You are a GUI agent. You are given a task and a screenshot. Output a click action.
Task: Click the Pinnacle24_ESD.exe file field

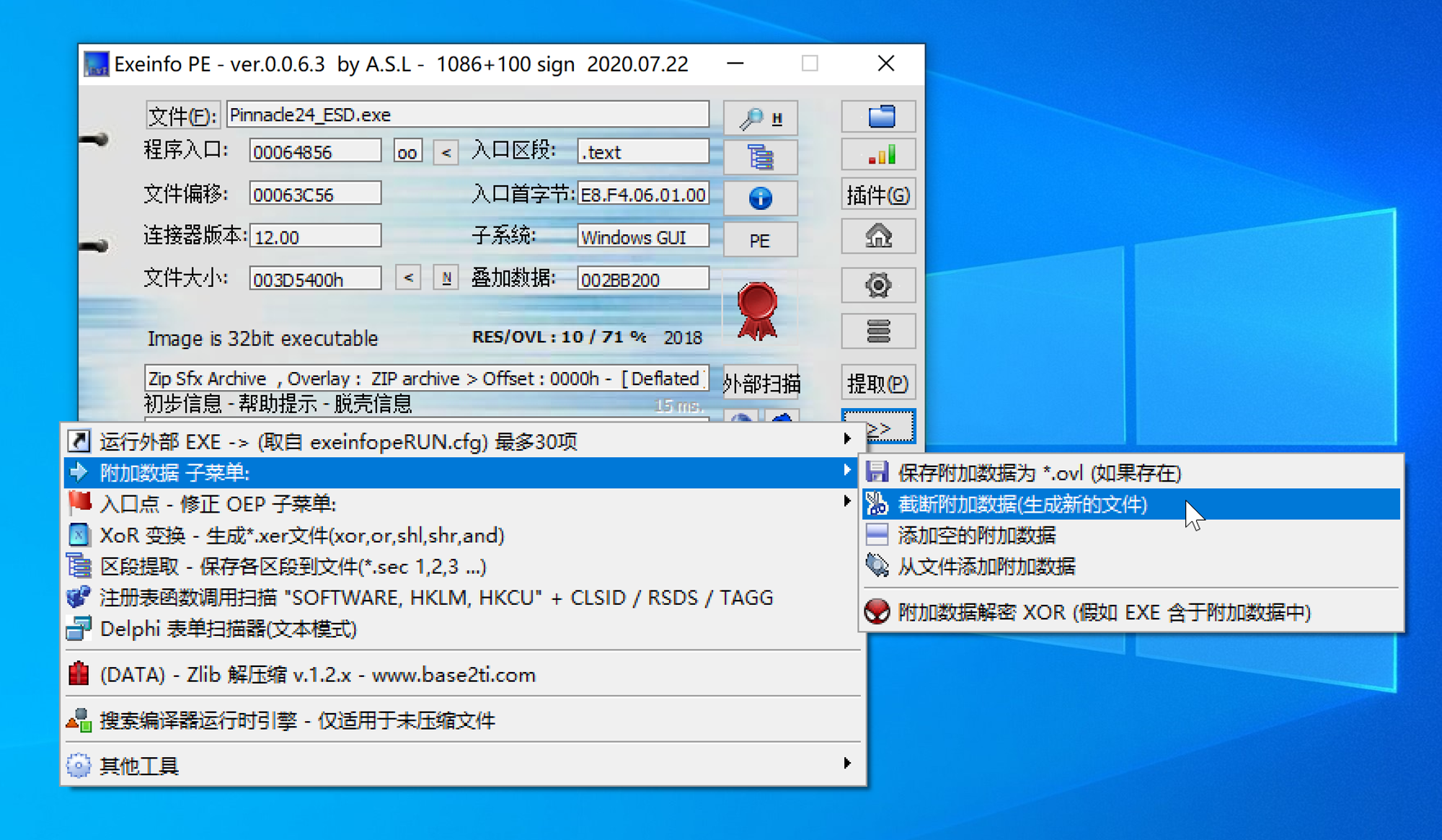point(467,115)
